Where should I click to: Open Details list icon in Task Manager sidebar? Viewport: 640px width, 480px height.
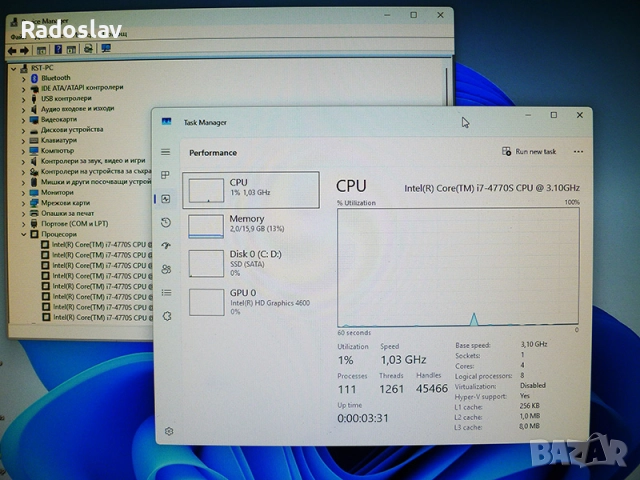tap(167, 293)
